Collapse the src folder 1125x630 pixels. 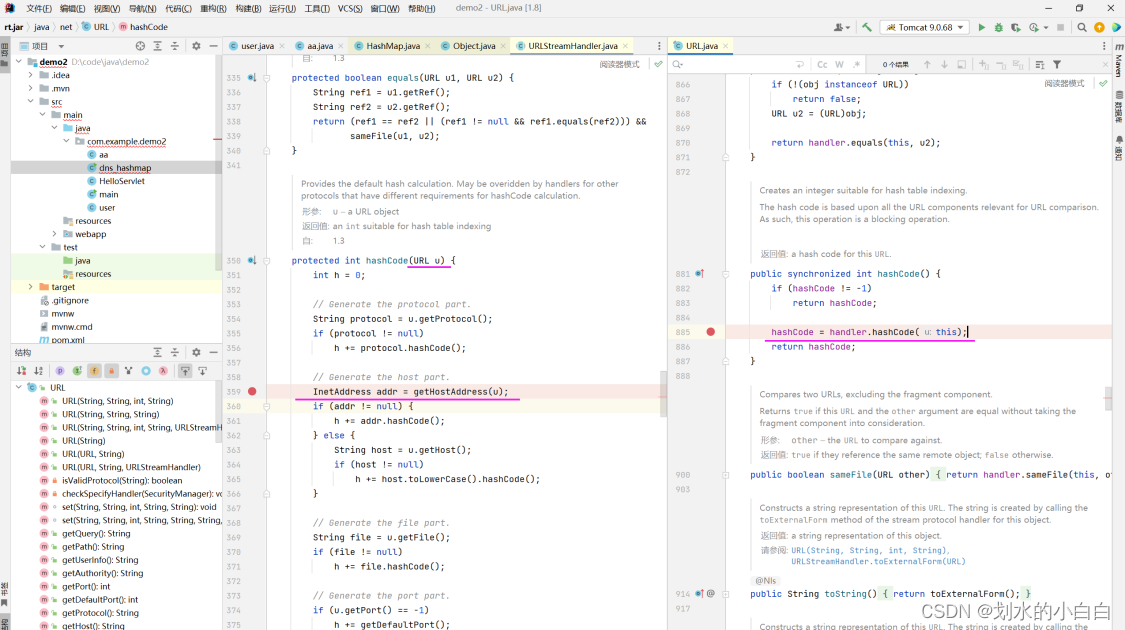(31, 101)
